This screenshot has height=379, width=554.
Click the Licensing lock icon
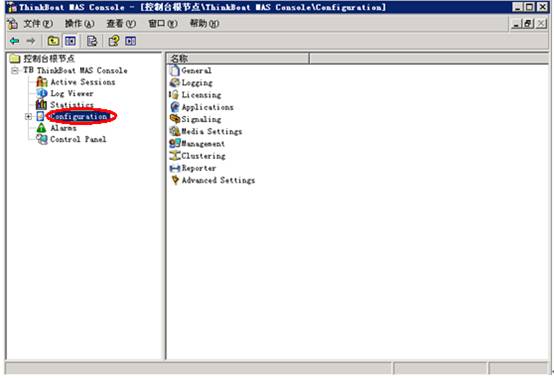pos(174,95)
